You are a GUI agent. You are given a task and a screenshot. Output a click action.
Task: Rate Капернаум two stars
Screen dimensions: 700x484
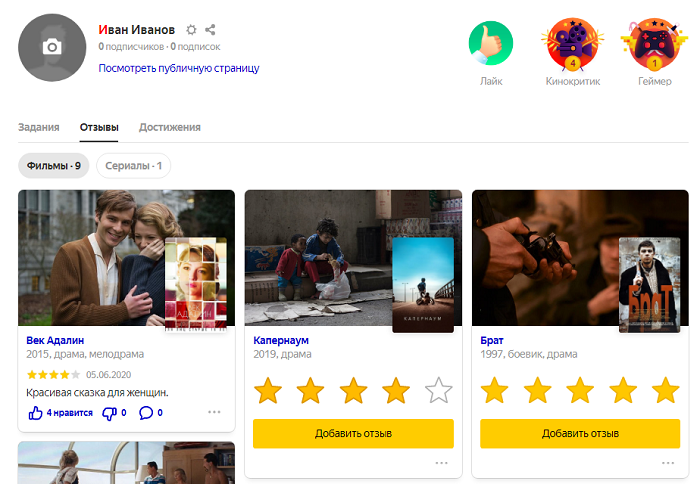(310, 390)
